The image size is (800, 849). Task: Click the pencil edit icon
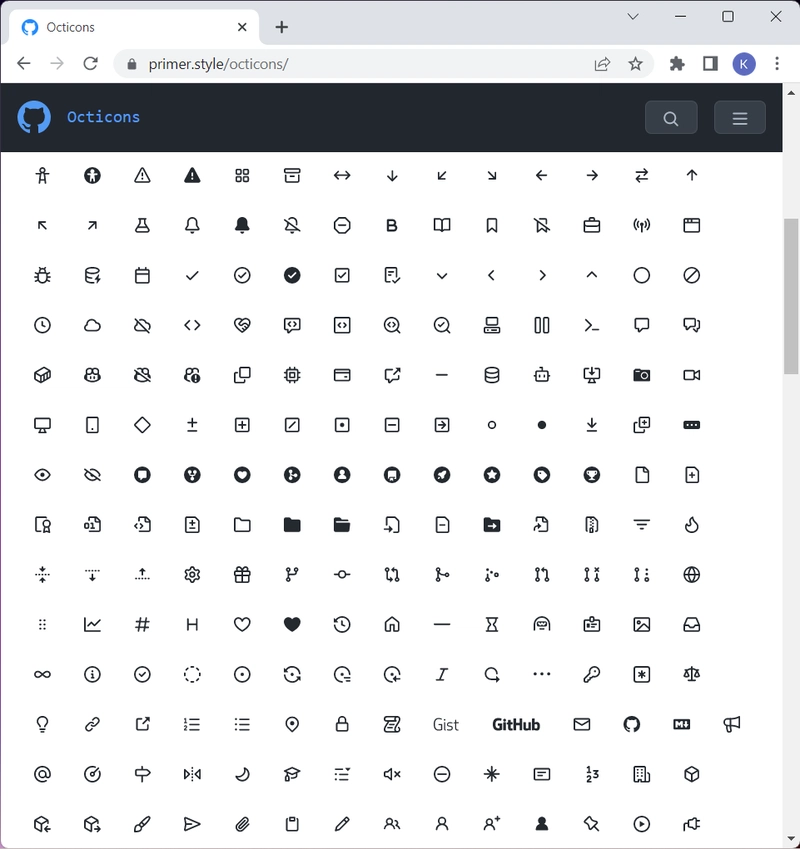coord(342,824)
